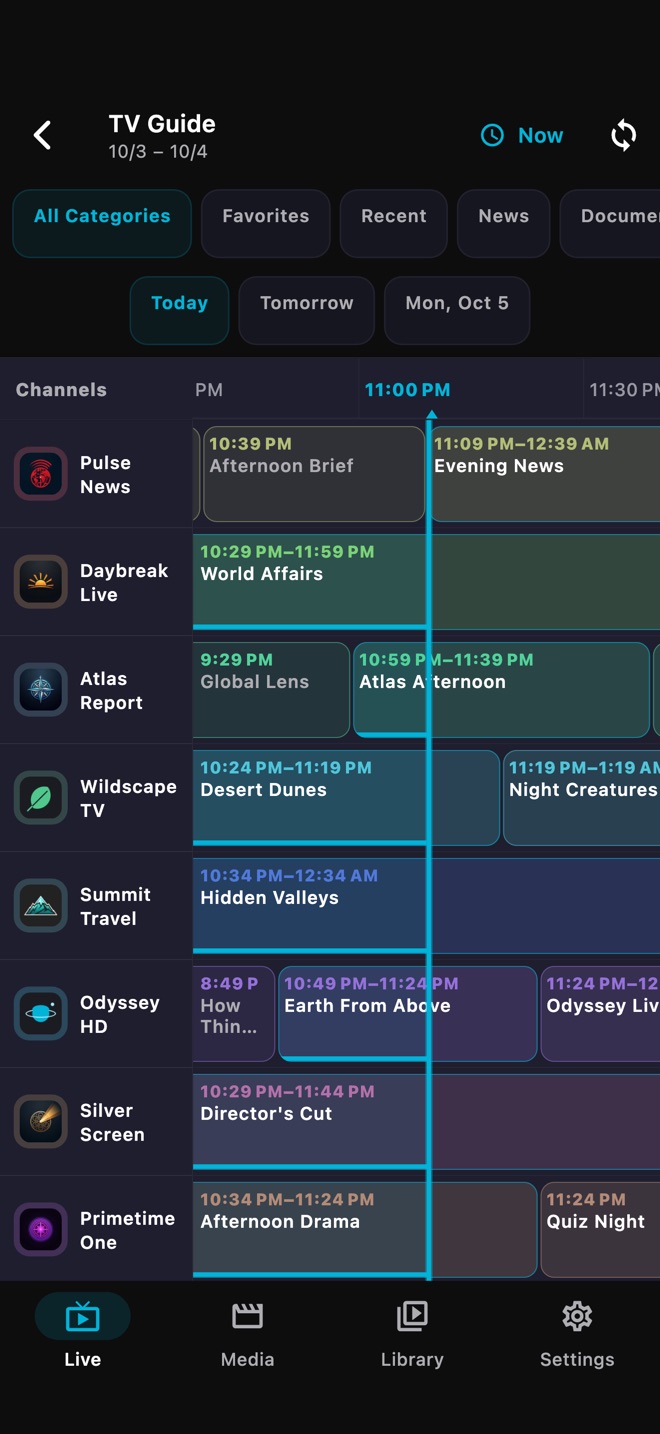Click the 11:00 PM time header
This screenshot has width=660, height=1434.
coord(407,390)
